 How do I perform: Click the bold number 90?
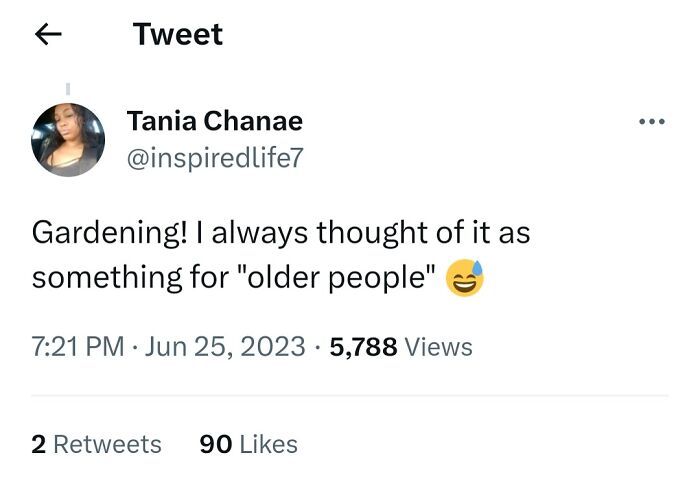point(216,443)
